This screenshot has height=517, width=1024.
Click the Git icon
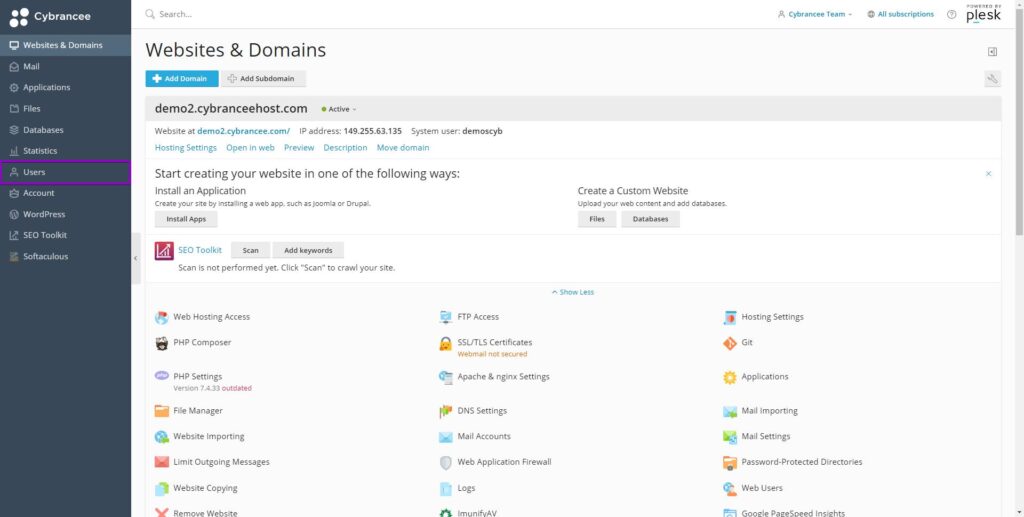pyautogui.click(x=729, y=343)
